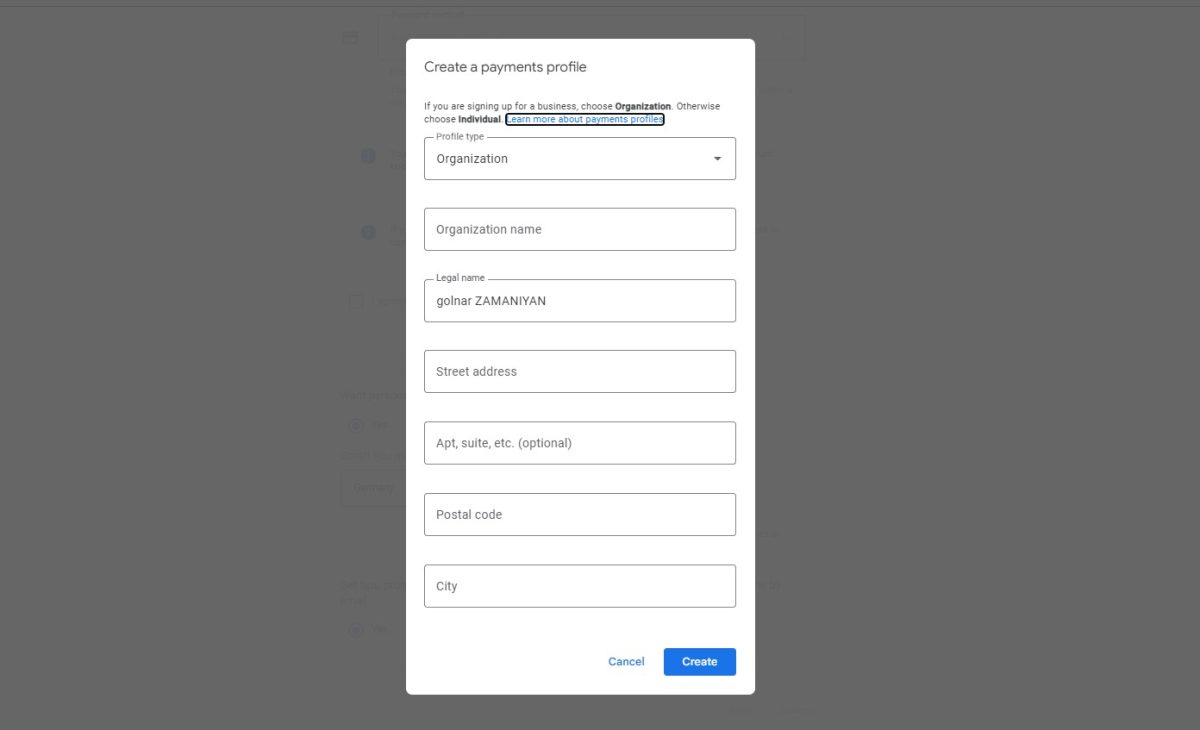
Task: Click the Postal code field
Action: point(580,515)
